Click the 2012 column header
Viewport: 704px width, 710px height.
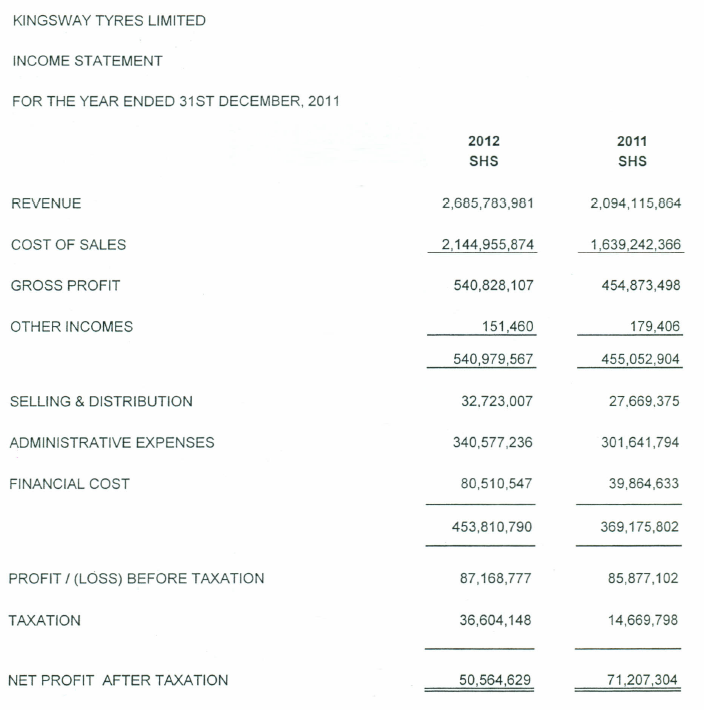pos(483,142)
